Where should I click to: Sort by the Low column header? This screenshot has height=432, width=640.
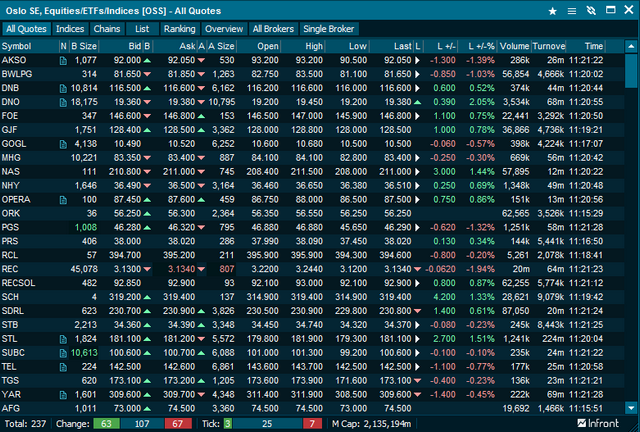click(347, 46)
